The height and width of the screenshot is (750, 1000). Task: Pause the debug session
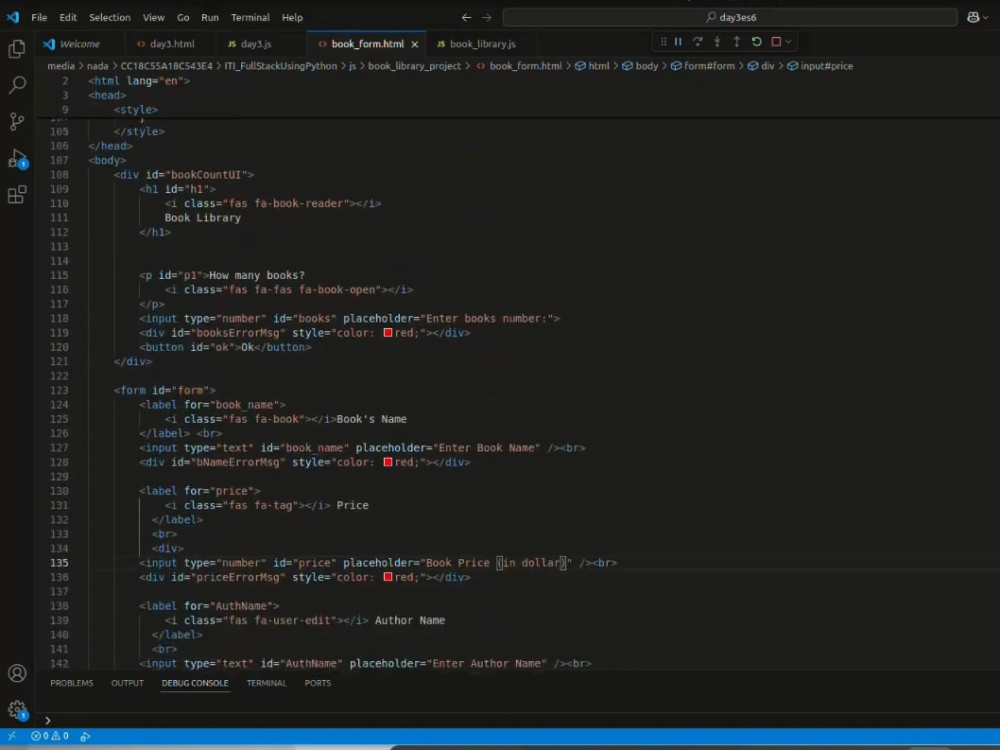(678, 41)
